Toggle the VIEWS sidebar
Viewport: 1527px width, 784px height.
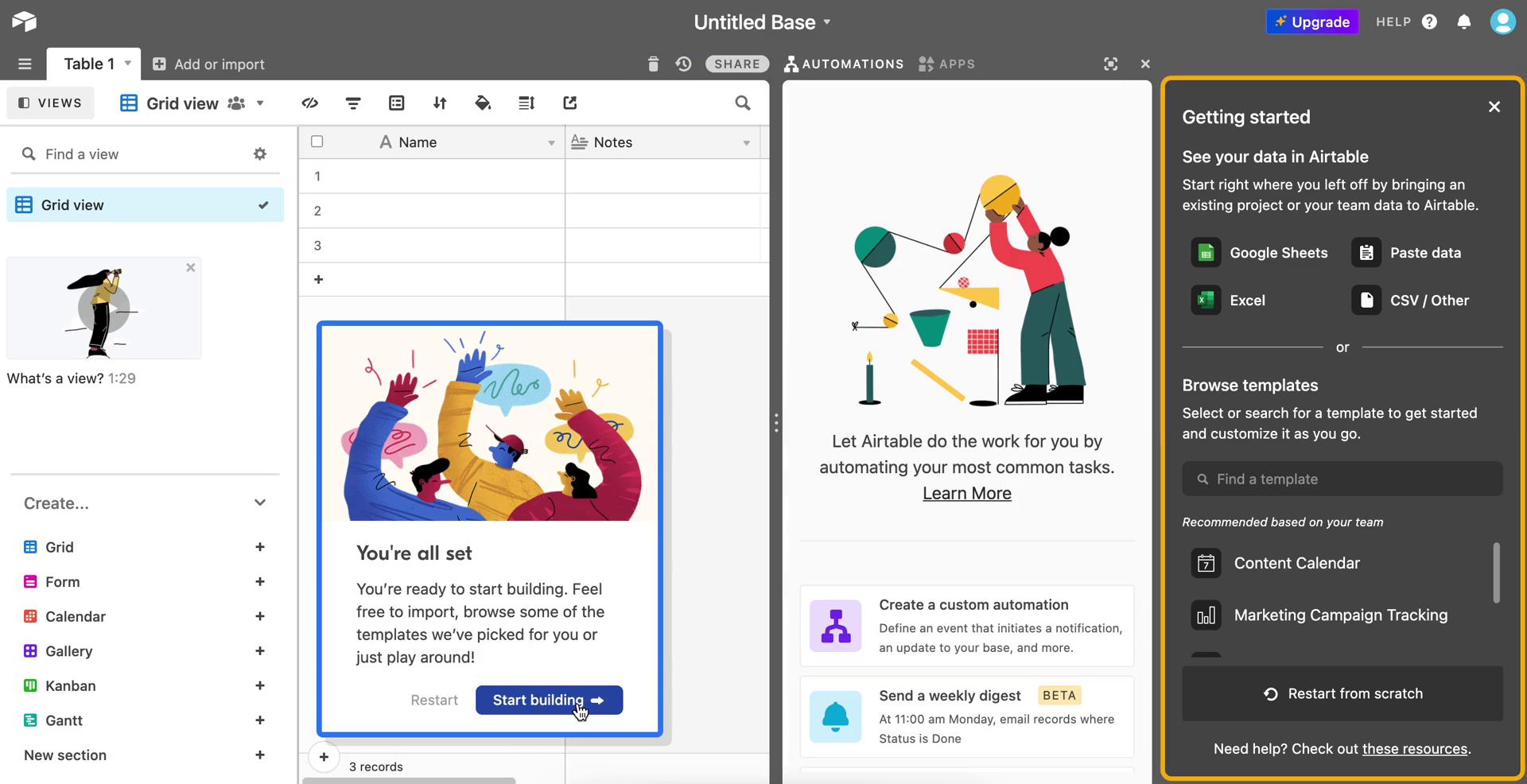[50, 103]
